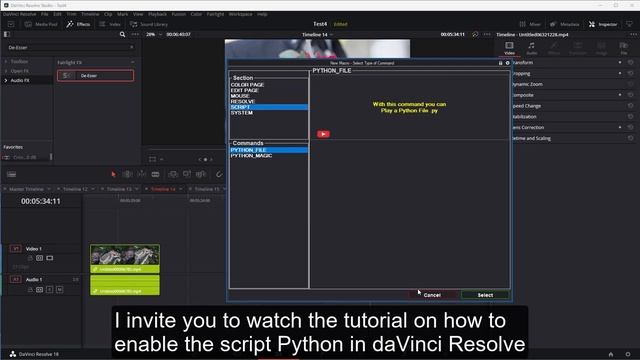Open the Index panel

(110, 24)
